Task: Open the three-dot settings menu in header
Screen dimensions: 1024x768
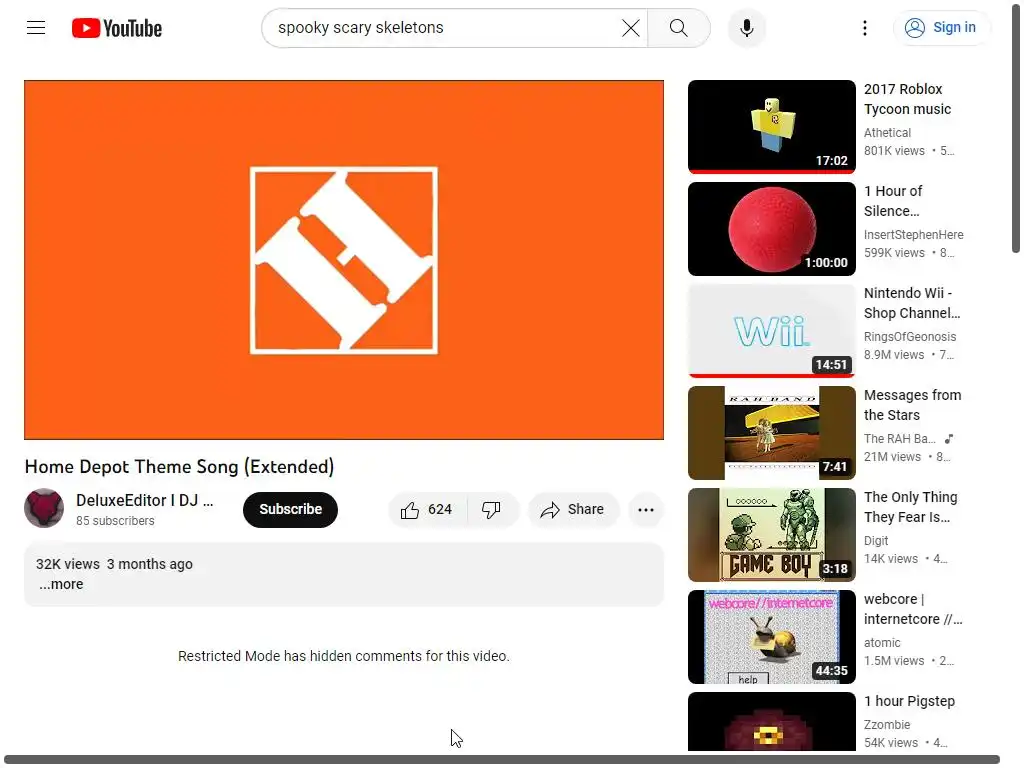Action: 865,28
